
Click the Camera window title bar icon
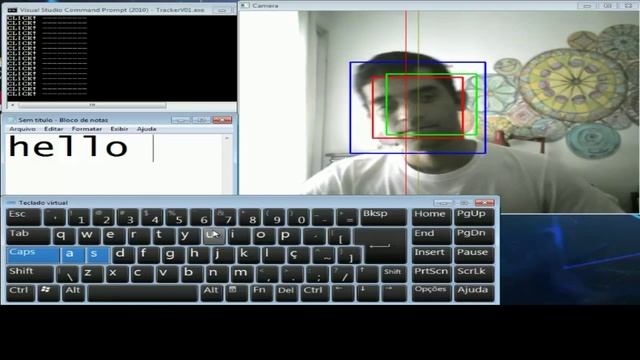[244, 6]
